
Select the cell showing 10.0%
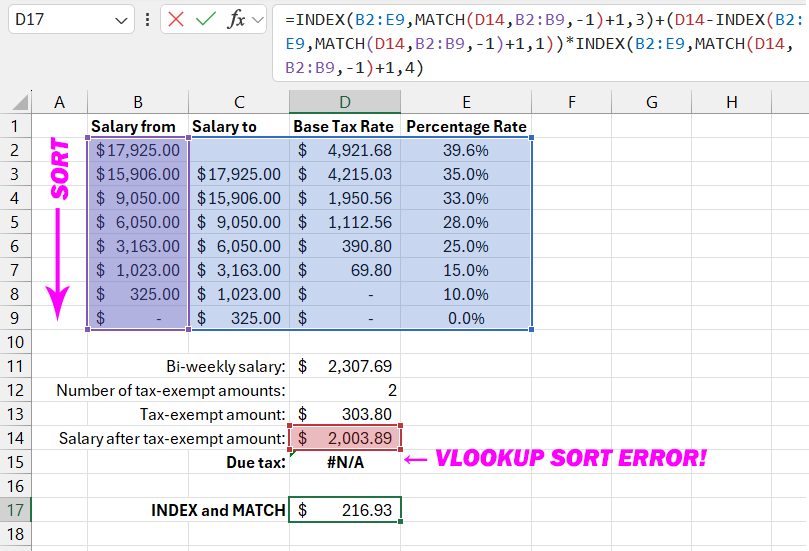click(466, 294)
